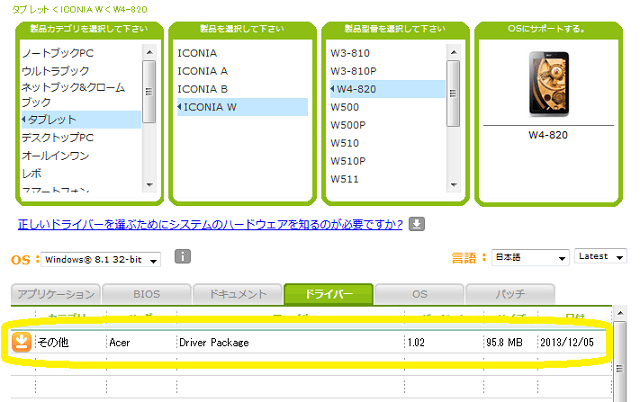640x402 pixels.
Task: Choose ICONIA B product line
Action: click(202, 89)
